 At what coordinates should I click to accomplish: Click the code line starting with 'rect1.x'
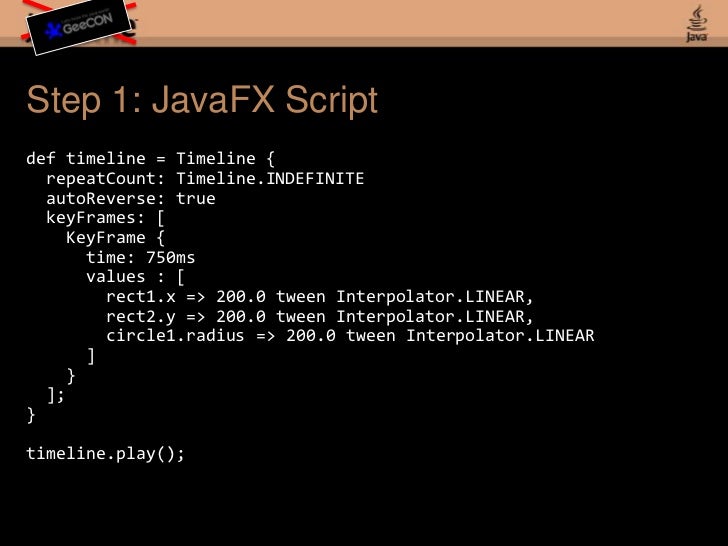(320, 297)
